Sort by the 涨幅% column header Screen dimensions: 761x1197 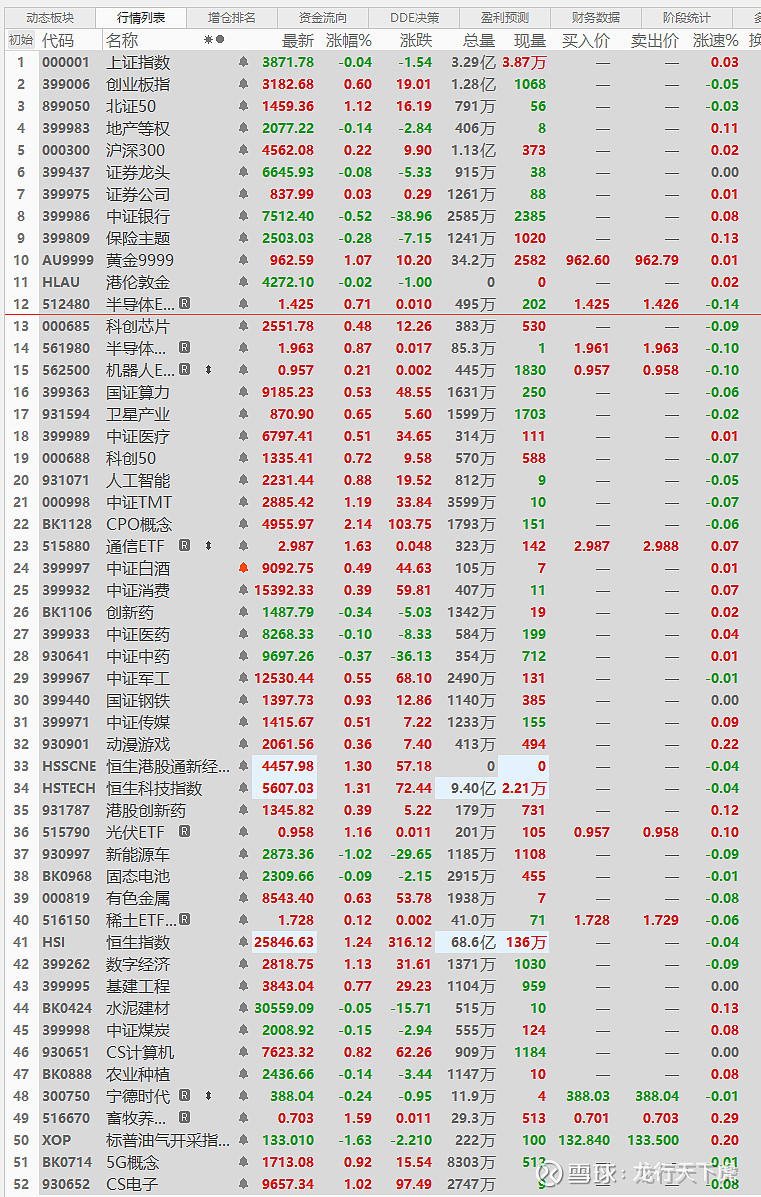point(348,40)
